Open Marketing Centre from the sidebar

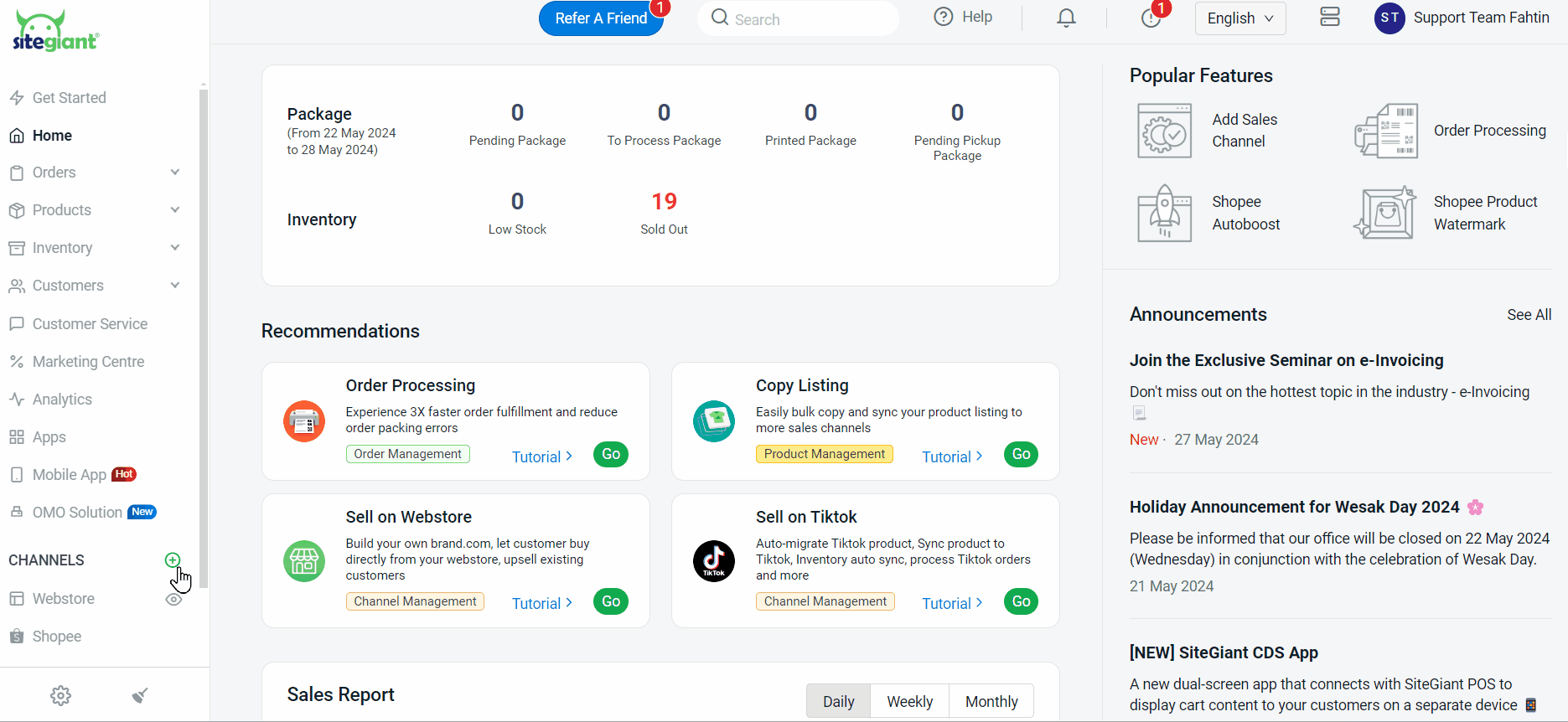pos(88,362)
